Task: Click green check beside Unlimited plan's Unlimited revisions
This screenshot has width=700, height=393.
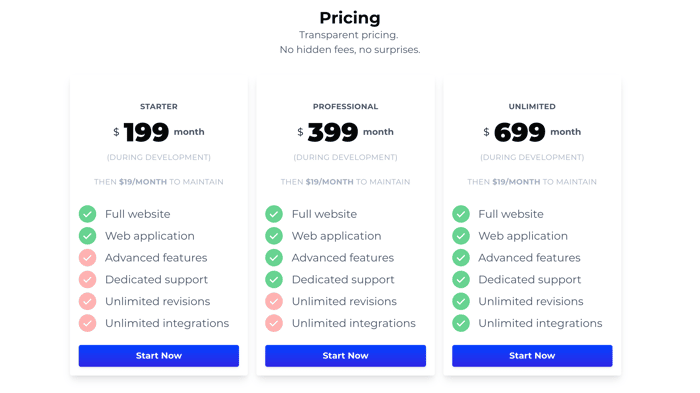Action: point(461,301)
